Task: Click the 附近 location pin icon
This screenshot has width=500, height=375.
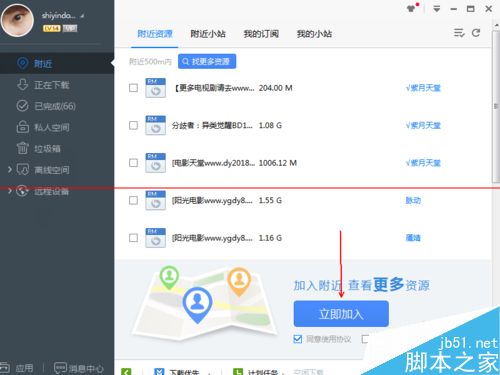Action: tap(23, 63)
